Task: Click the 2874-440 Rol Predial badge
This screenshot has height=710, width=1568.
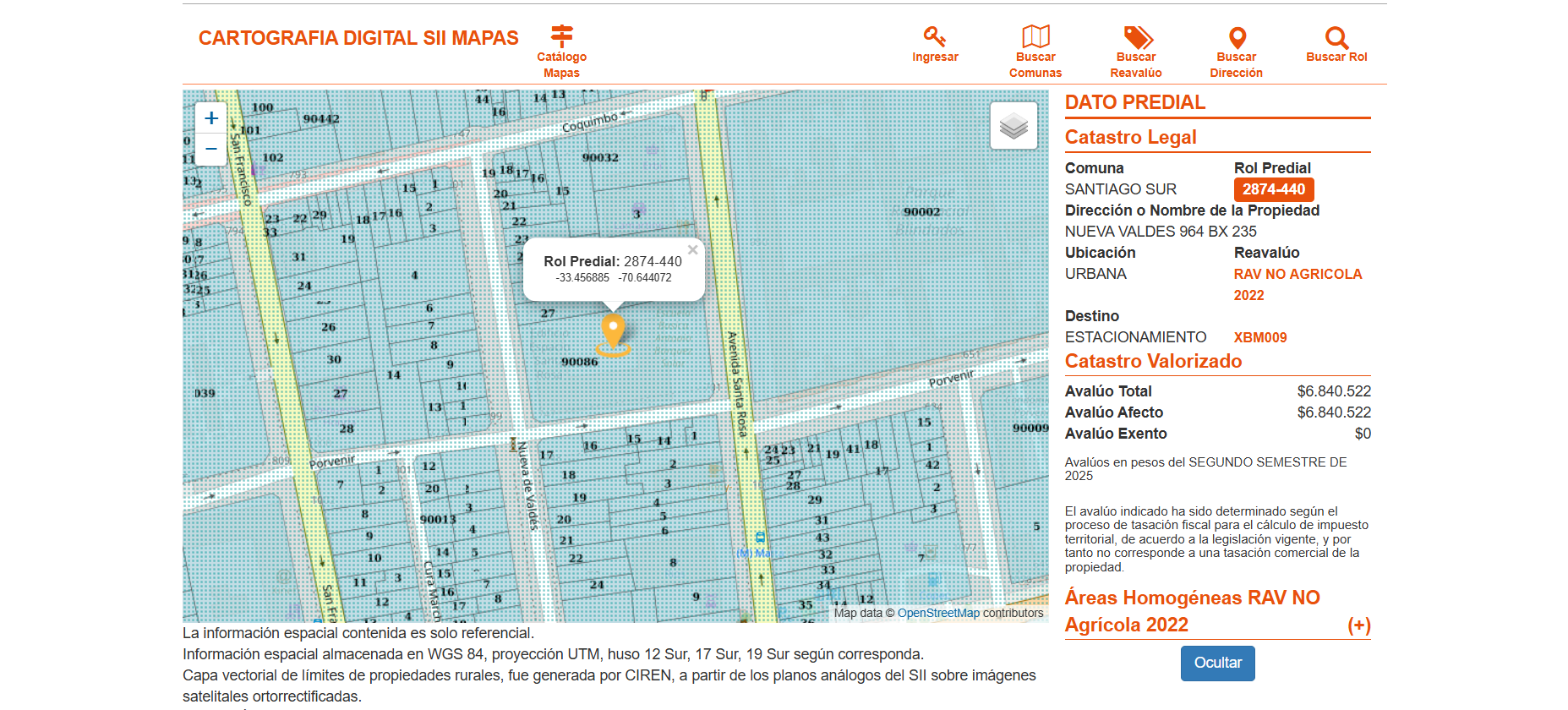Action: coord(1274,189)
